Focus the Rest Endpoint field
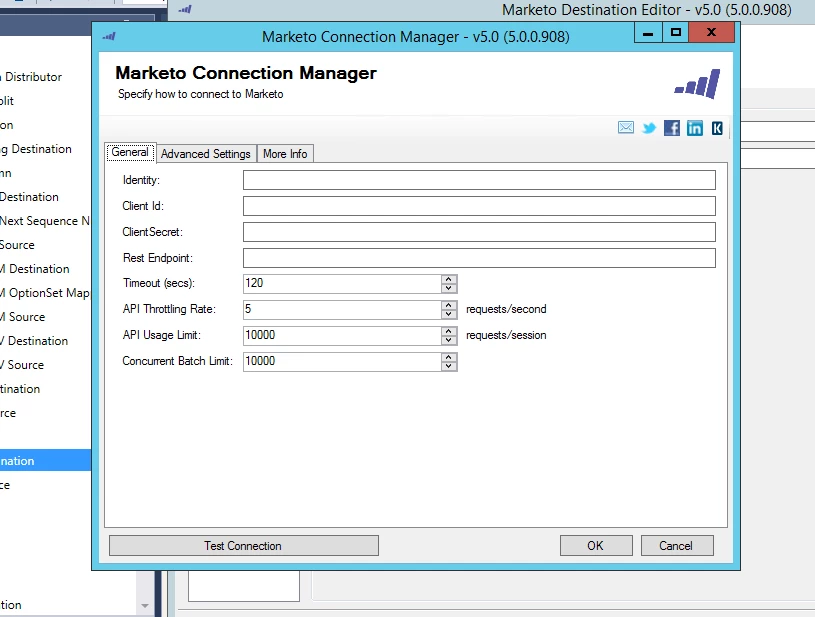 pos(479,258)
